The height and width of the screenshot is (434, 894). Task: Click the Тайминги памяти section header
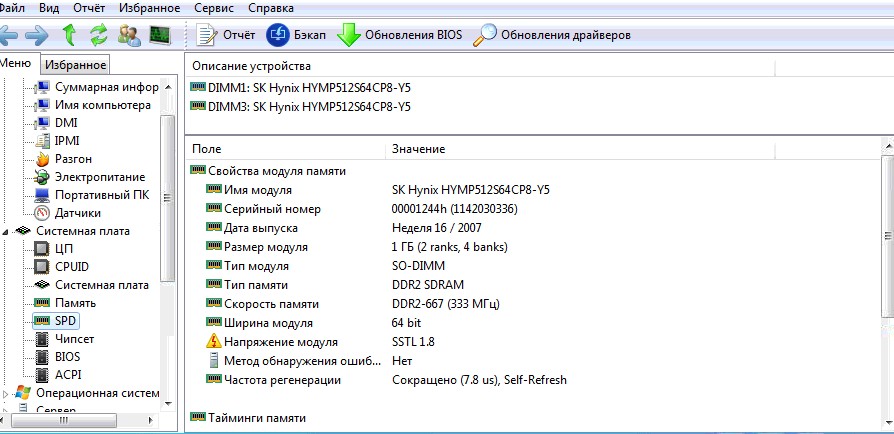pos(248,418)
